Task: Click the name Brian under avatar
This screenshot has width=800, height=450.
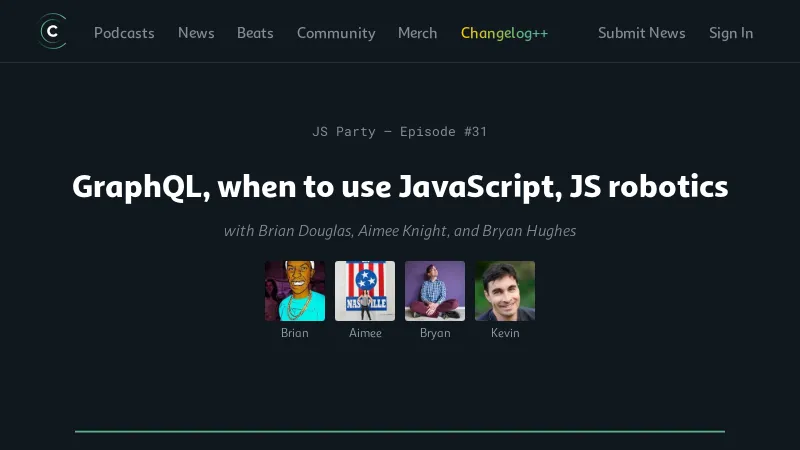Action: 295,333
